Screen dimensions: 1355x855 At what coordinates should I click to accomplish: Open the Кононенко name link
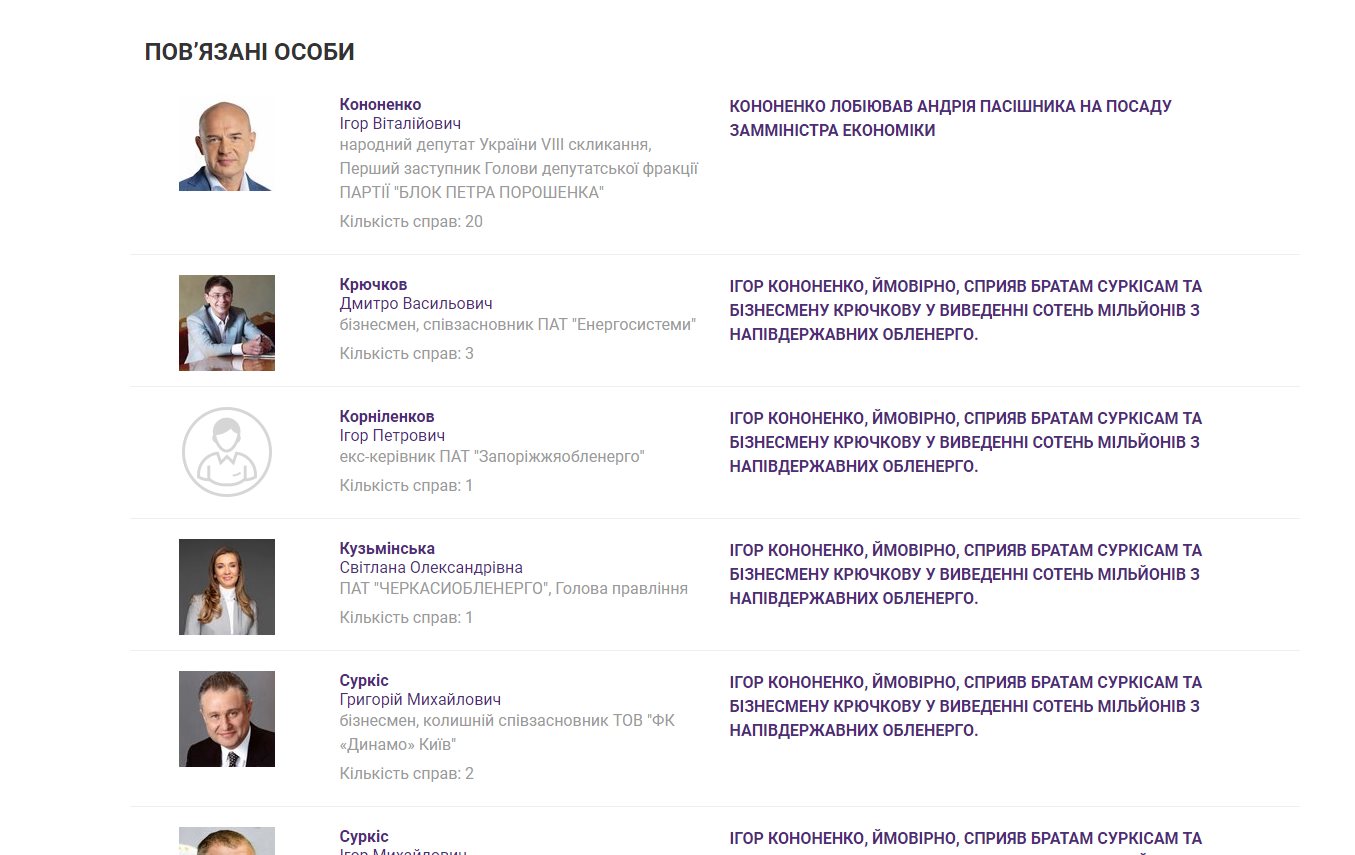tap(380, 104)
